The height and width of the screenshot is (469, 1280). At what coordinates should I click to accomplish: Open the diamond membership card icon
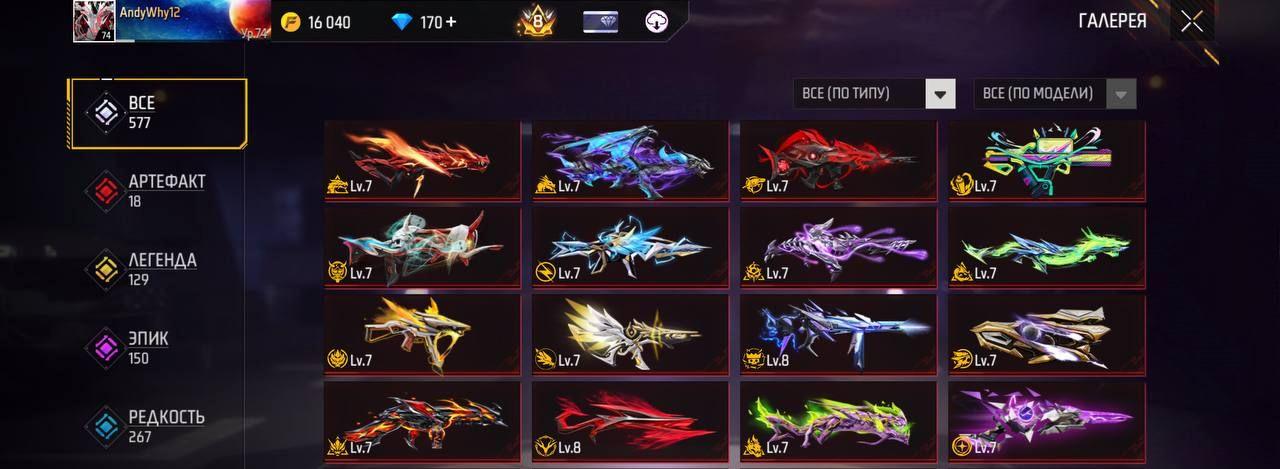[x=600, y=22]
